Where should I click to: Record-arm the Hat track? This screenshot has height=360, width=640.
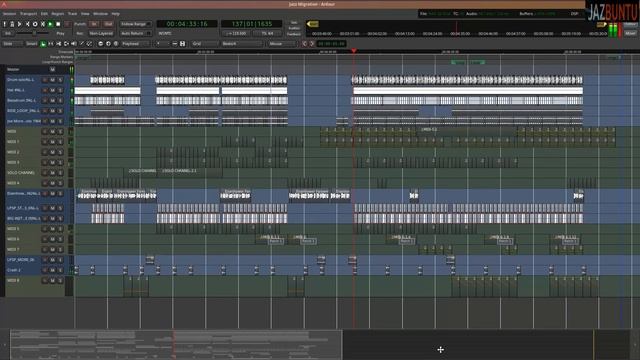45,90
